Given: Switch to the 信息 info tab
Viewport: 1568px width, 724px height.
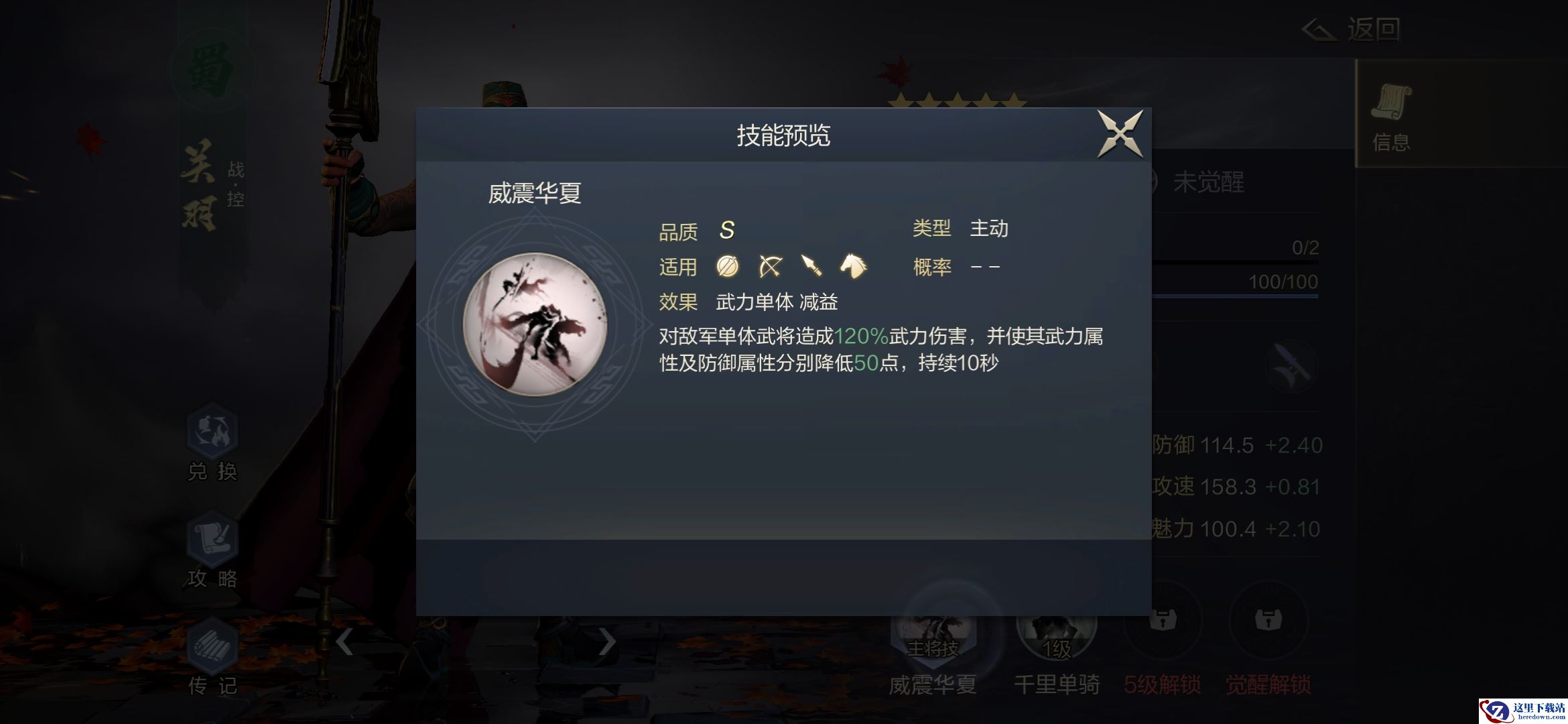Looking at the screenshot, I should (x=1391, y=115).
